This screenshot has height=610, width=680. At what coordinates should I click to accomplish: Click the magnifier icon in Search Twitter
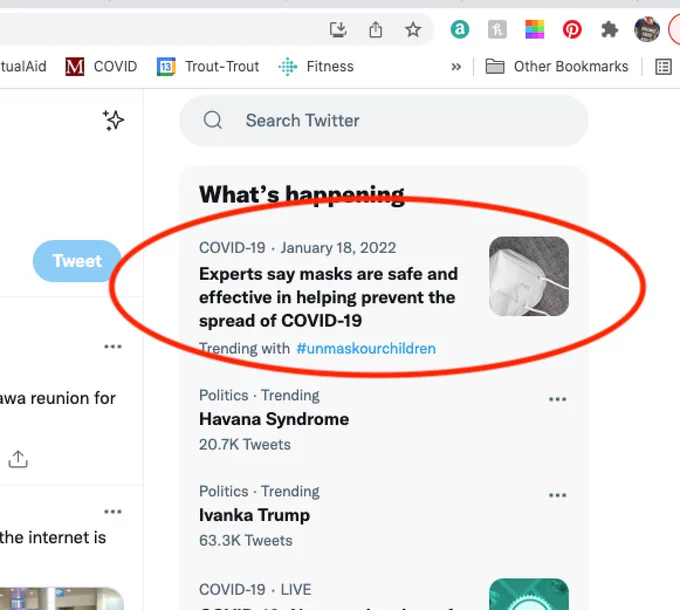pos(212,120)
